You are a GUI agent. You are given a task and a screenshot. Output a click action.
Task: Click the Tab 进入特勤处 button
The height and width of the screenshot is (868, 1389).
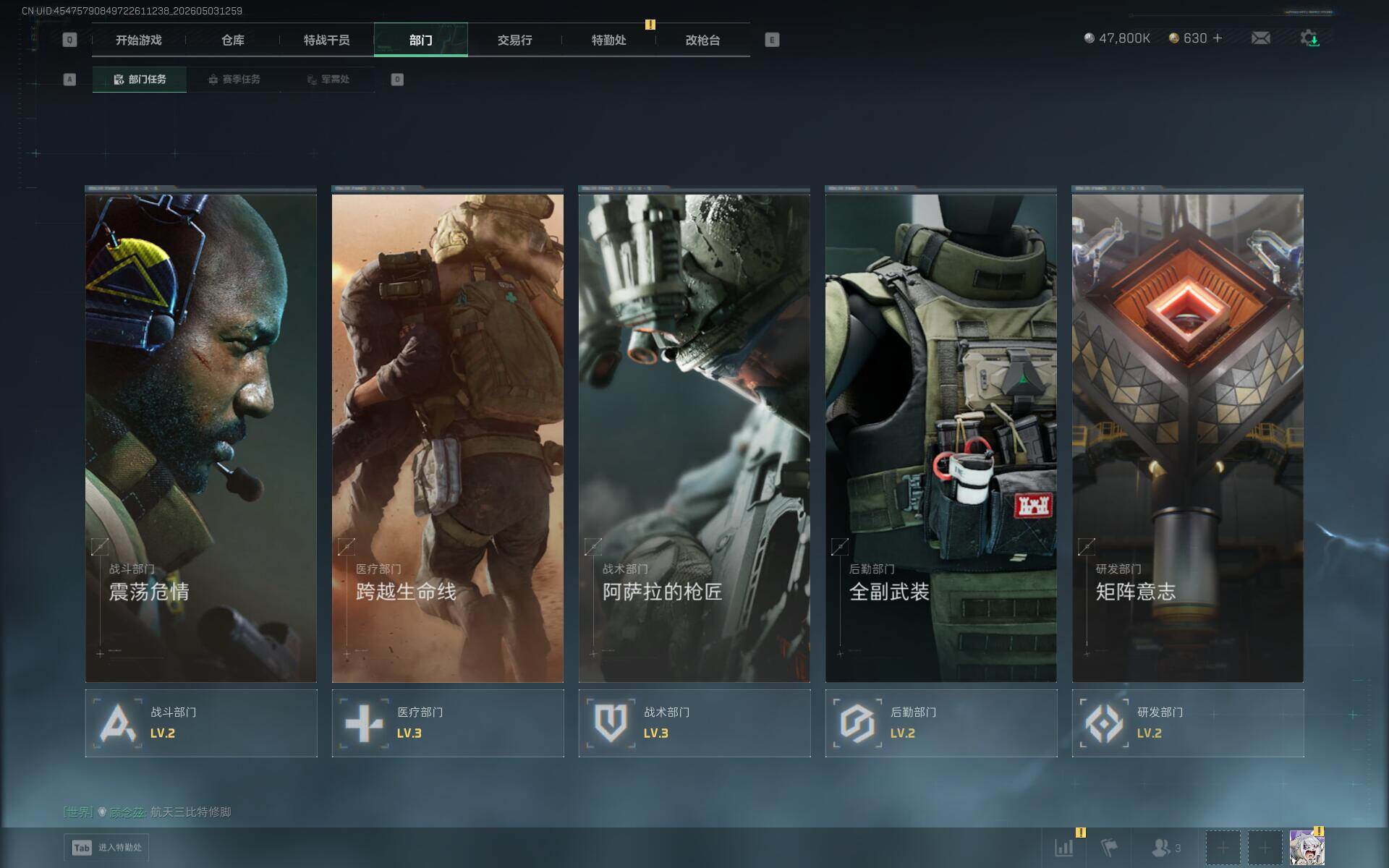106,847
